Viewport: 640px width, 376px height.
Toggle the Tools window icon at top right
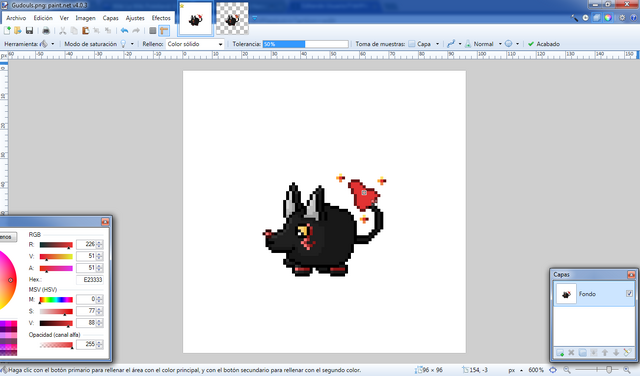(x=574, y=18)
